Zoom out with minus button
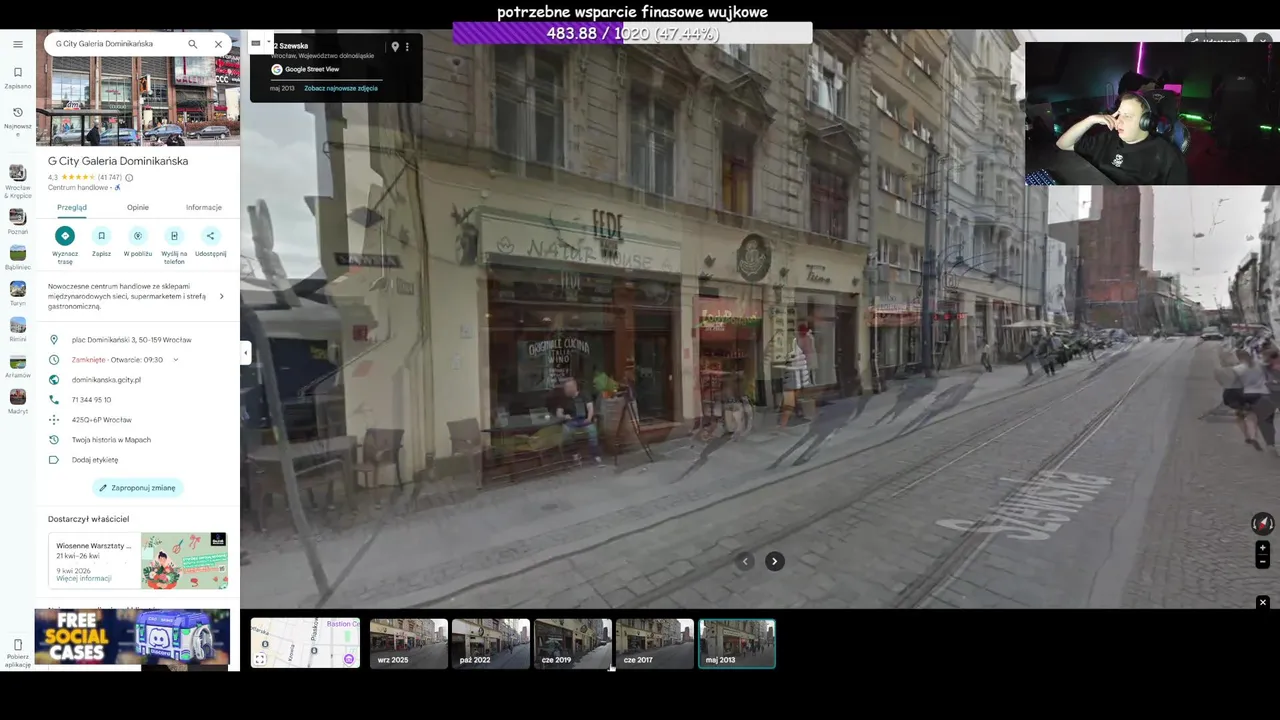 pos(1262,562)
